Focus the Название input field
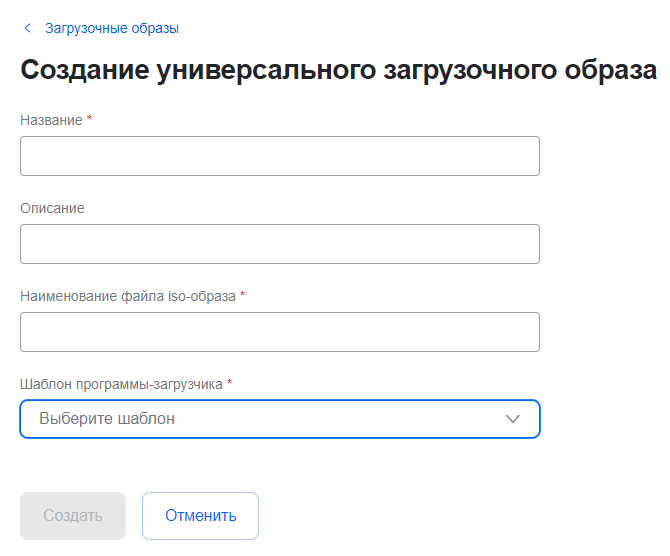This screenshot has width=670, height=556. click(x=280, y=156)
